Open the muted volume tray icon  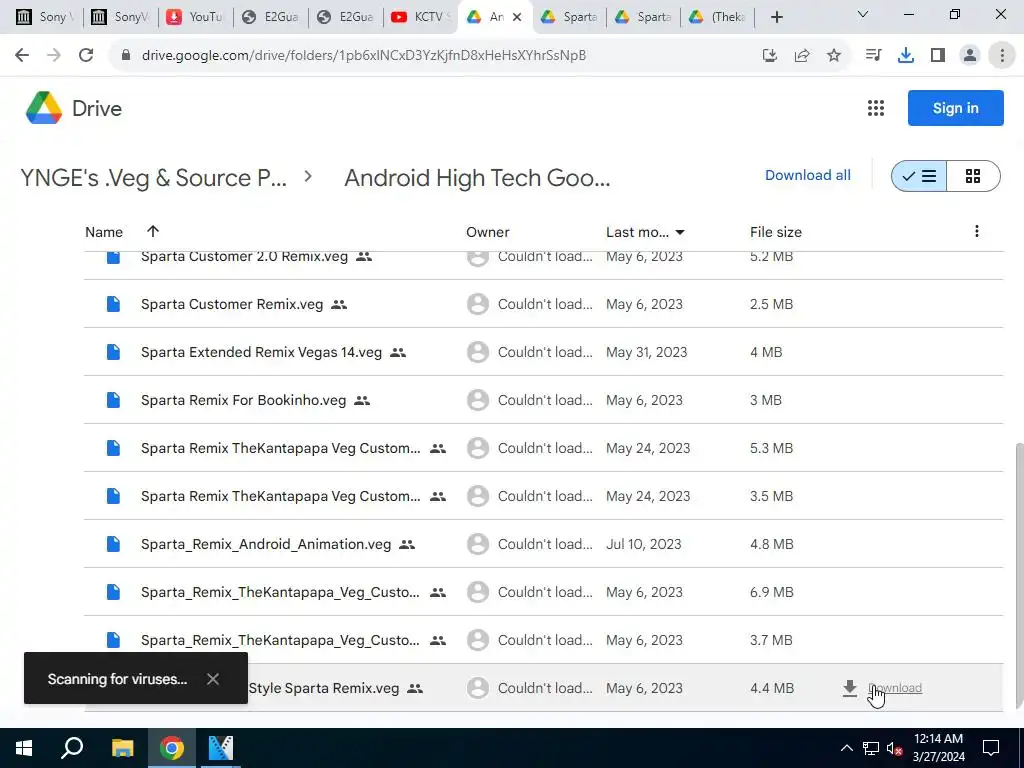pyautogui.click(x=894, y=748)
